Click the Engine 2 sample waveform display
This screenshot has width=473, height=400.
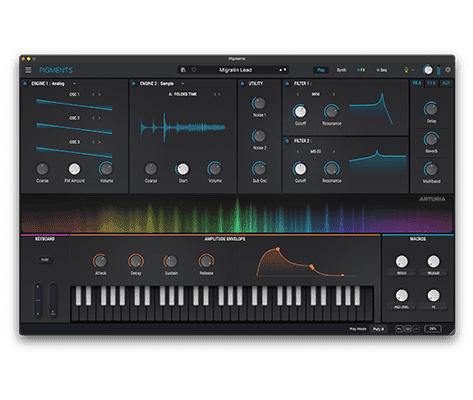tap(183, 127)
